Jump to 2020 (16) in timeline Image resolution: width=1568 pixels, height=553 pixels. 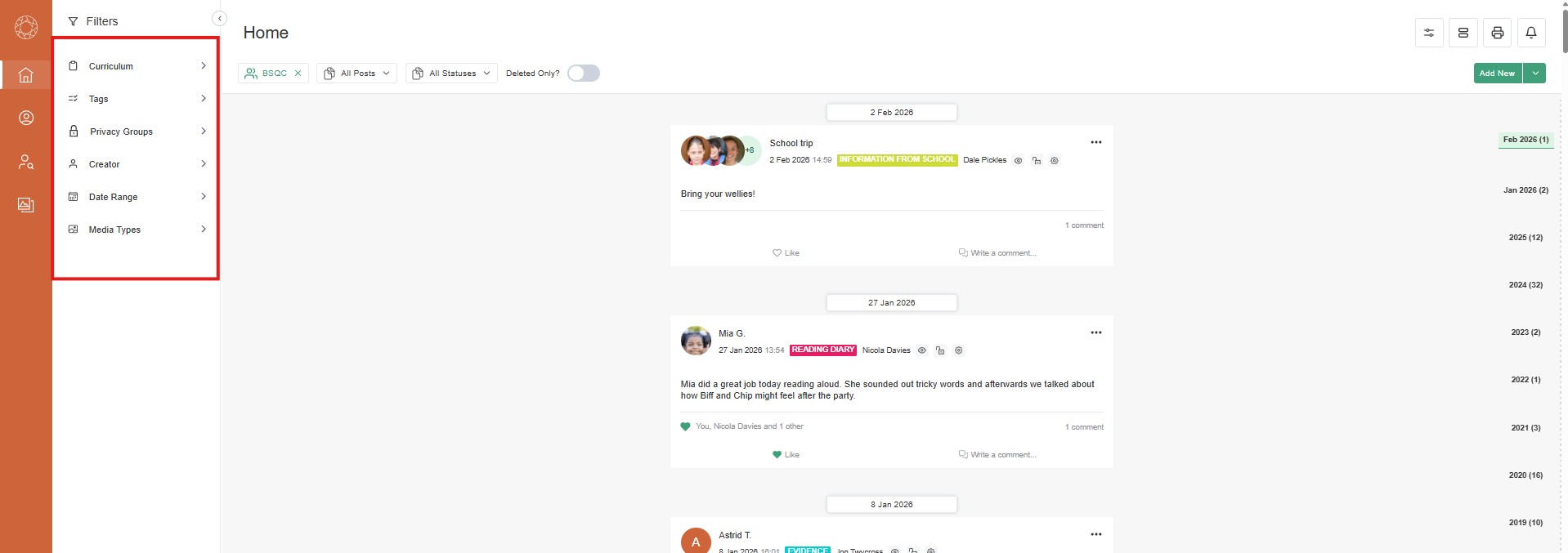(1525, 475)
